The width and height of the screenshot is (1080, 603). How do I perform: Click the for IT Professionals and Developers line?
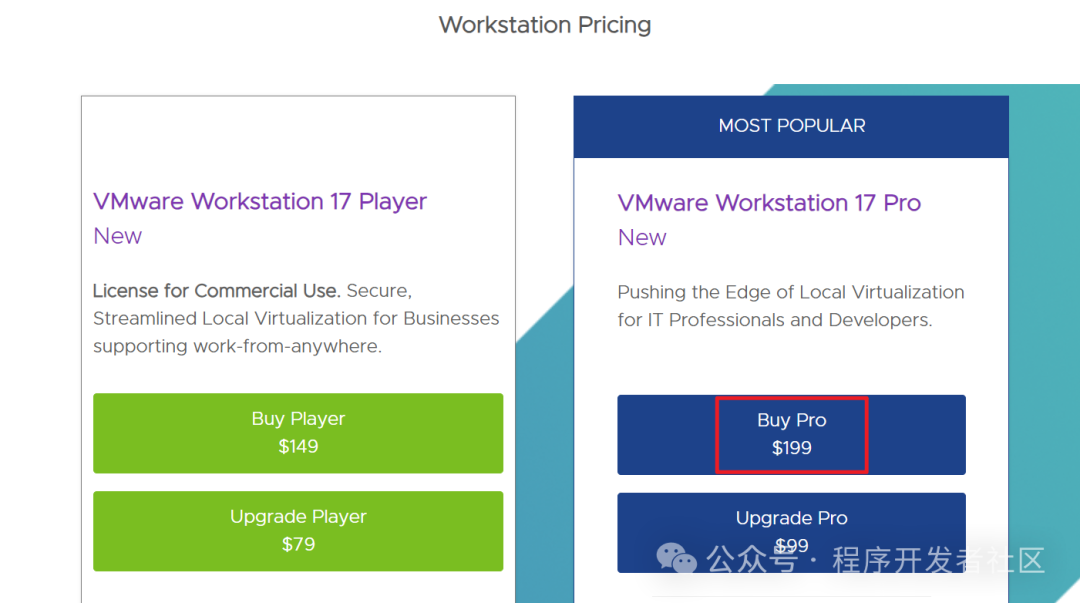click(774, 320)
